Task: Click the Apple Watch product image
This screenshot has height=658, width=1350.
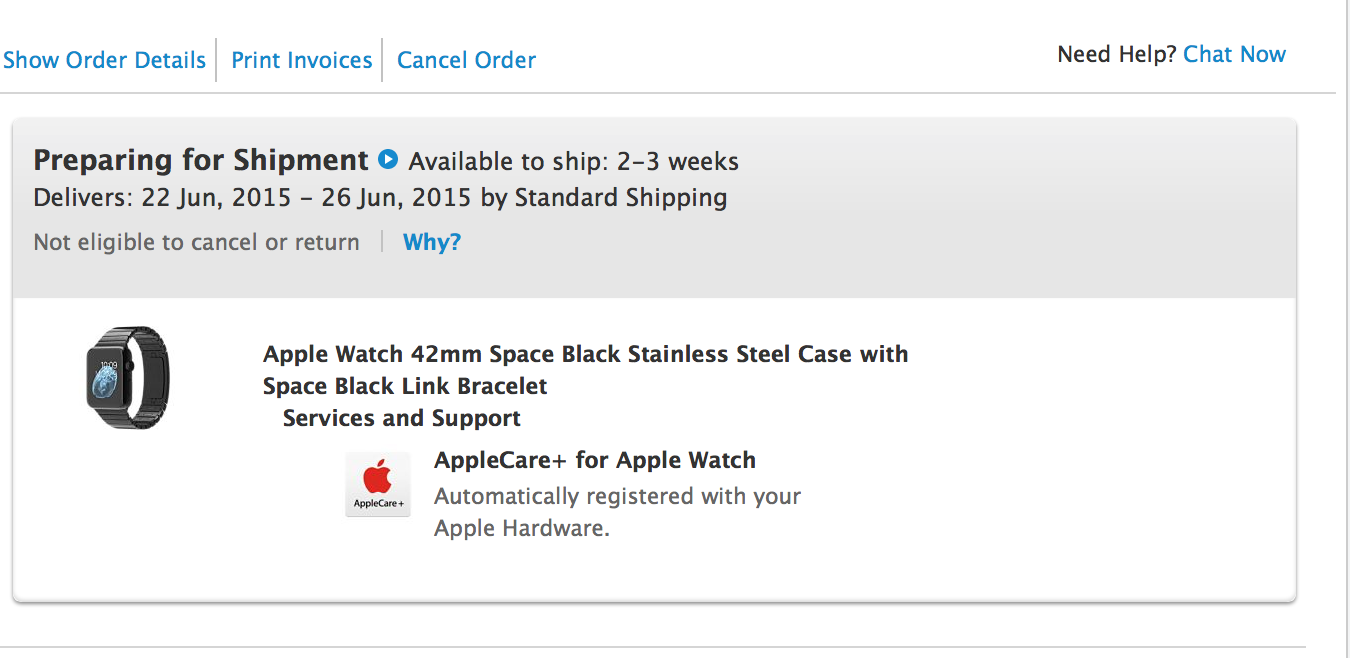Action: click(x=128, y=378)
